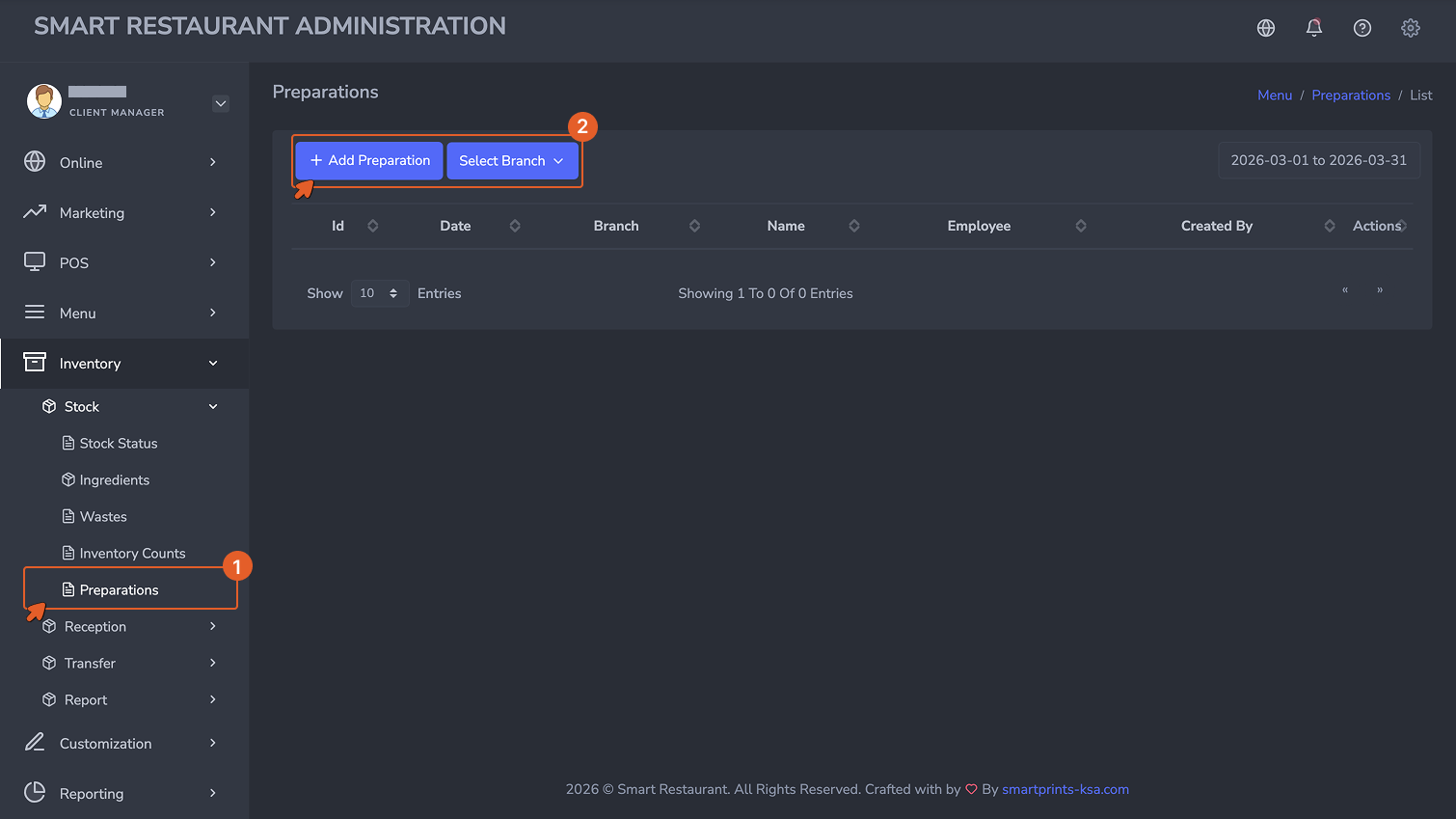The image size is (1456, 819).
Task: Open the language globe icon in header
Action: (x=1266, y=28)
